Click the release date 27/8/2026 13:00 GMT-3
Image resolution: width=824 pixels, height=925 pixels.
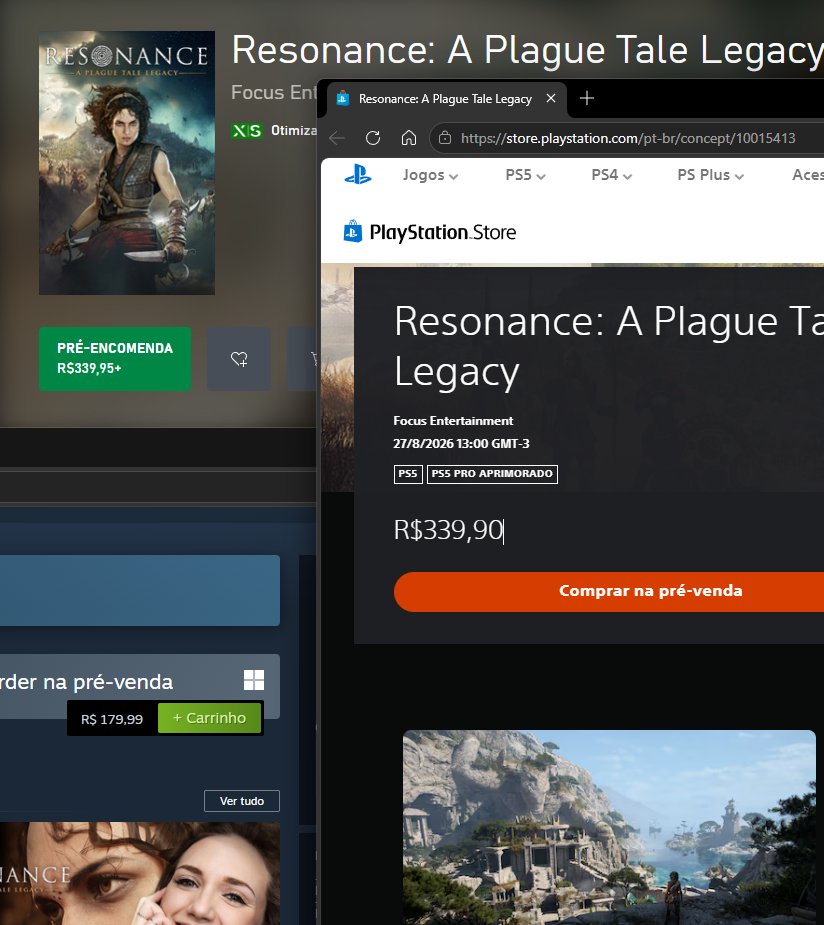point(461,444)
